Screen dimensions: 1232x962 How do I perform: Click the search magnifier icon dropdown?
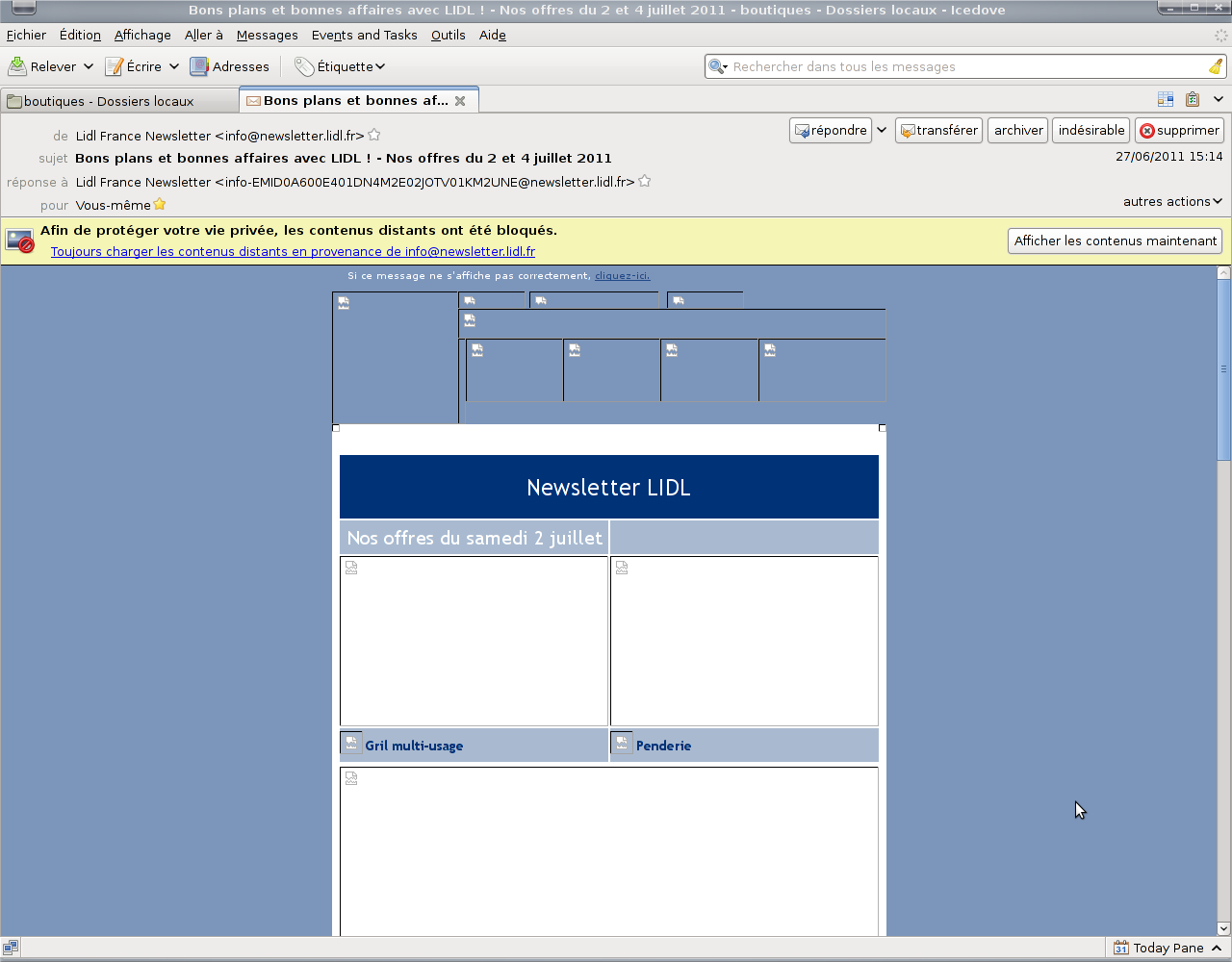click(718, 66)
